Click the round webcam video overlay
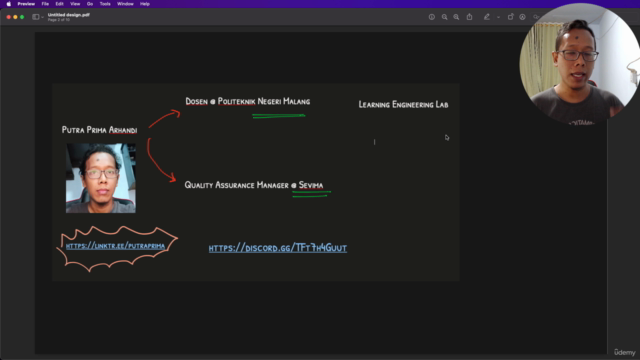The image size is (640, 360). click(580, 63)
